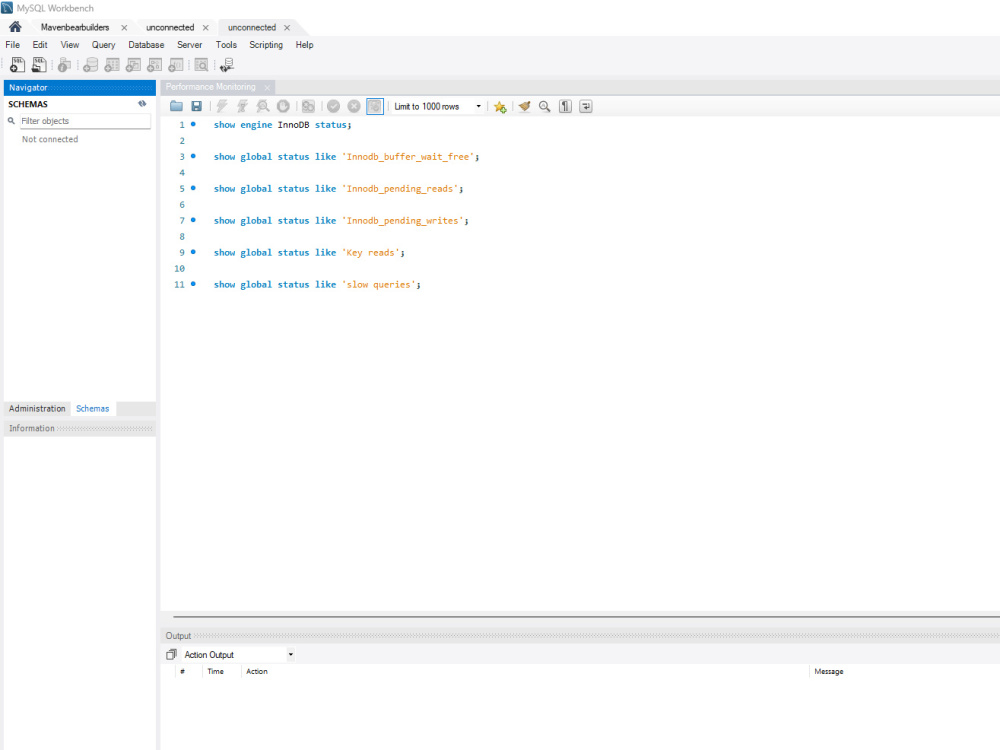This screenshot has width=1000, height=750.
Task: Click the statement marker dot on line 5
Action: click(193, 188)
